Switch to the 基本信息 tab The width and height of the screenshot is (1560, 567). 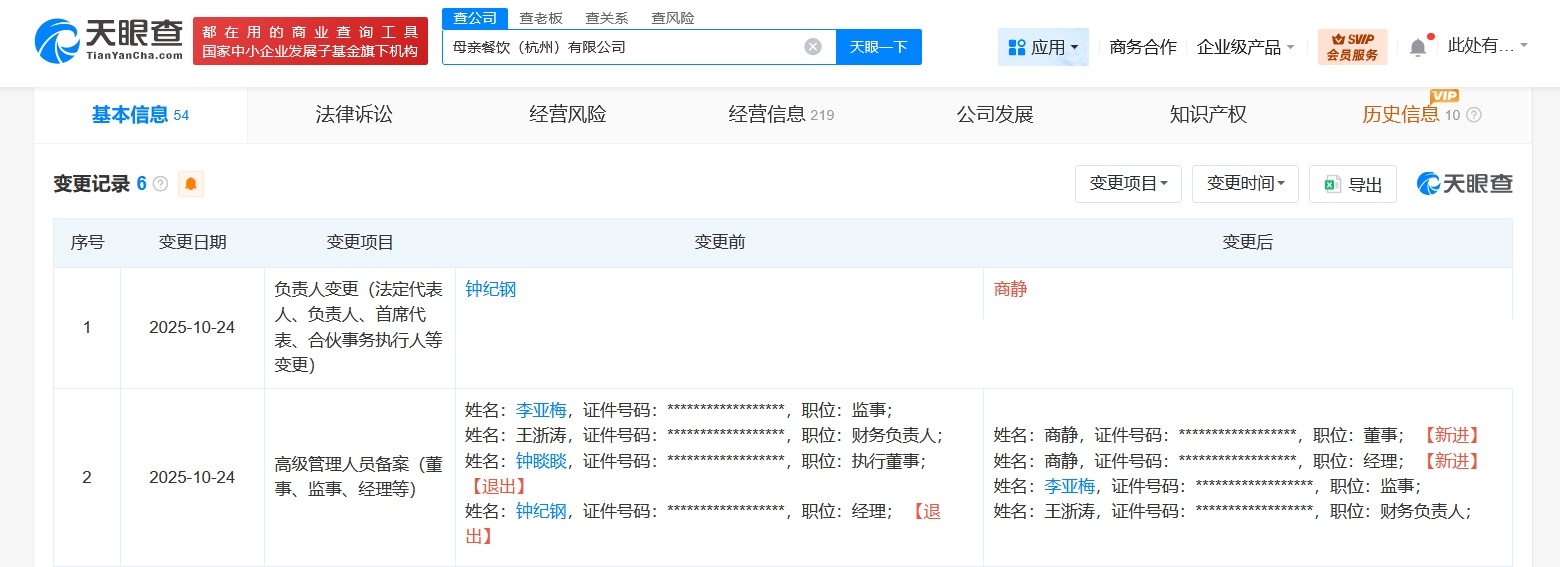(x=140, y=115)
